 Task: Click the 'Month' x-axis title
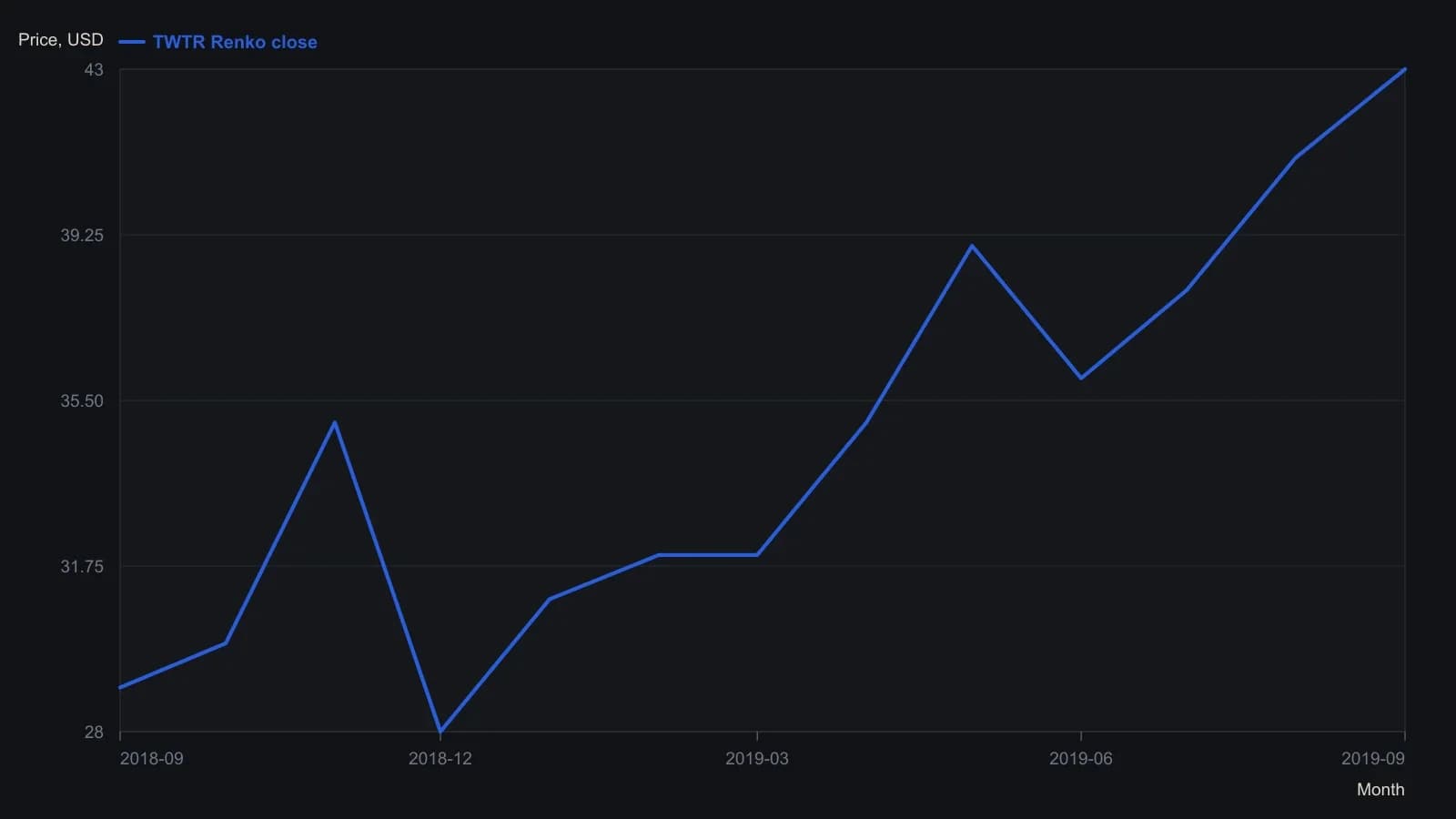pos(1380,790)
